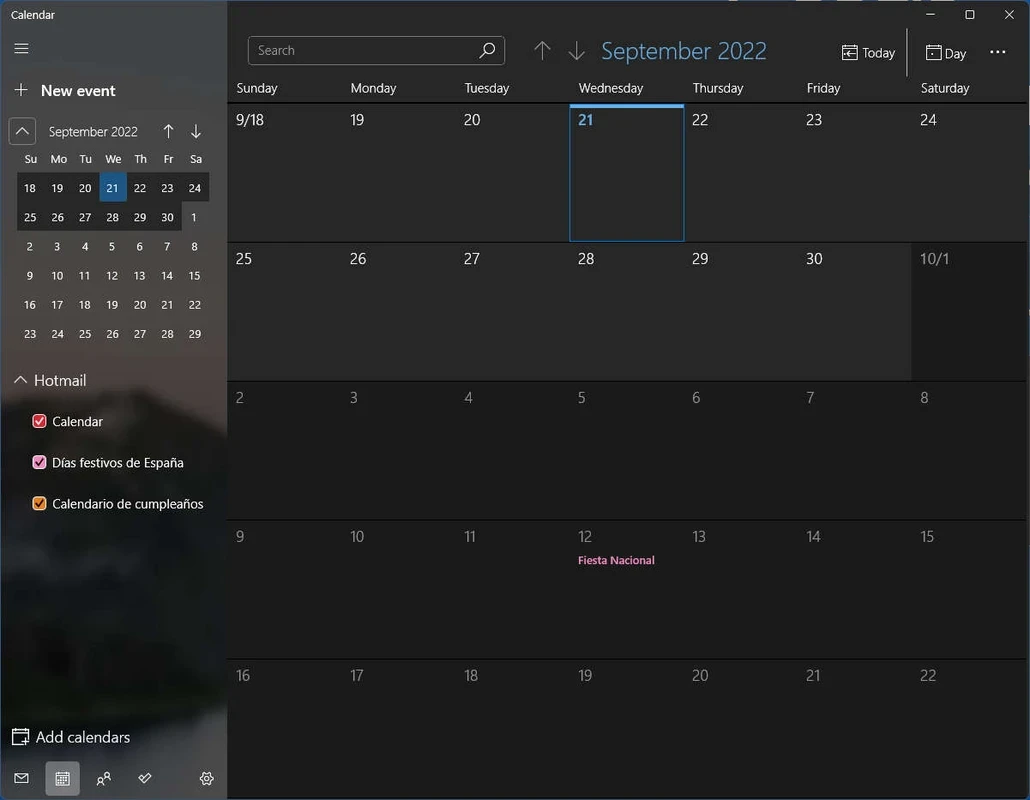Uncheck Calendario de cumpleaños calendar
This screenshot has height=800, width=1030.
click(x=39, y=504)
